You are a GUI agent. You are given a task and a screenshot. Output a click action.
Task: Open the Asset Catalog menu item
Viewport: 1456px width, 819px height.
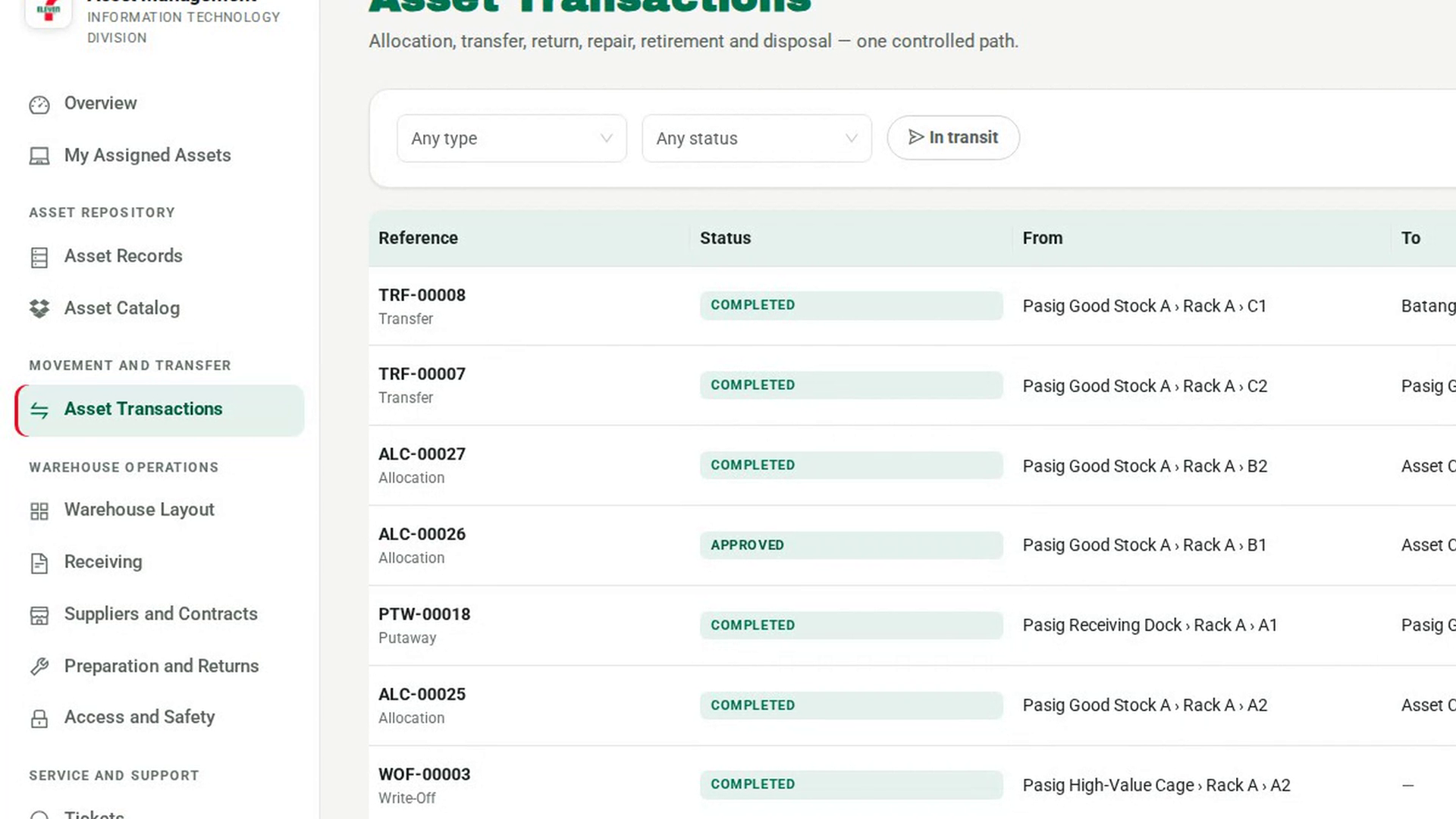[x=159, y=309]
